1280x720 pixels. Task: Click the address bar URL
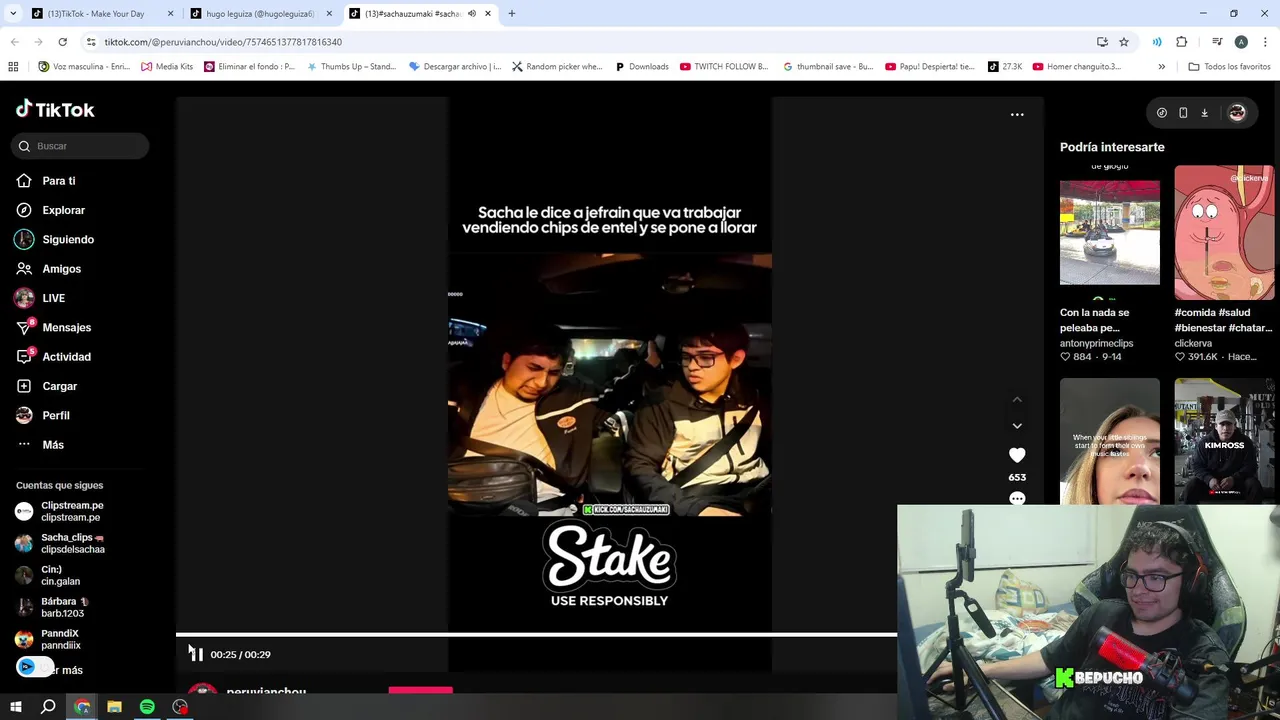[223, 42]
